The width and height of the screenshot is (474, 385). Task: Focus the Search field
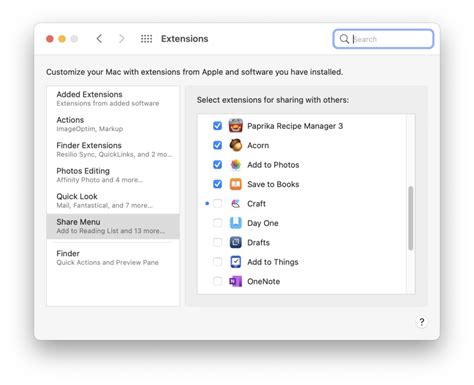click(383, 39)
